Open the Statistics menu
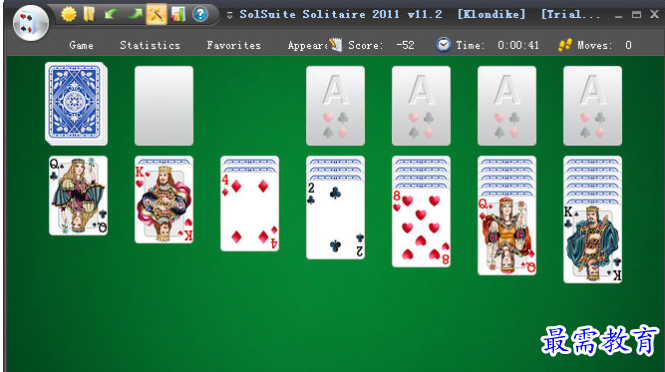Viewport: 665px width, 372px height. point(150,45)
